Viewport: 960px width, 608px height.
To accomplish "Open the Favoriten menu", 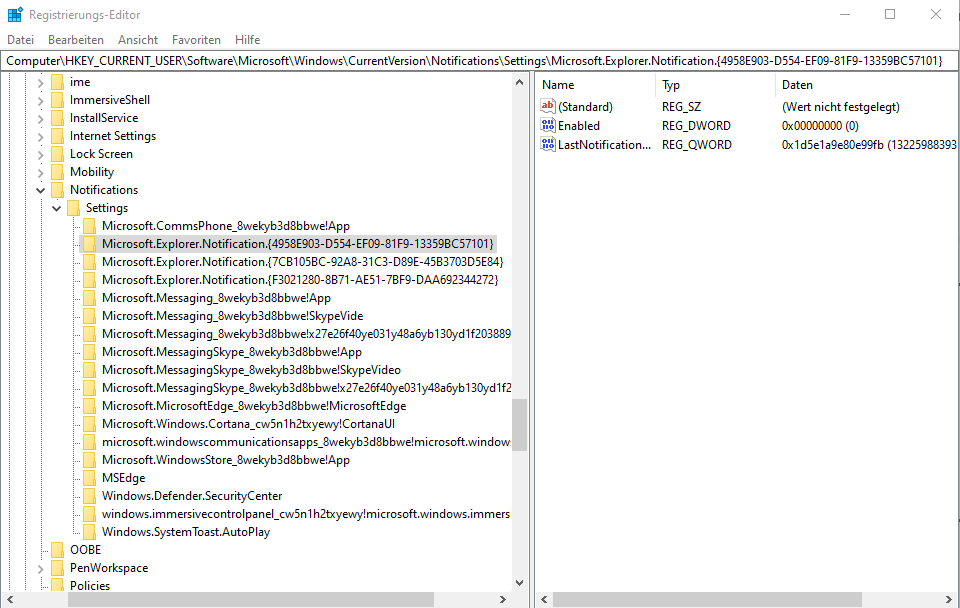I will [x=196, y=40].
